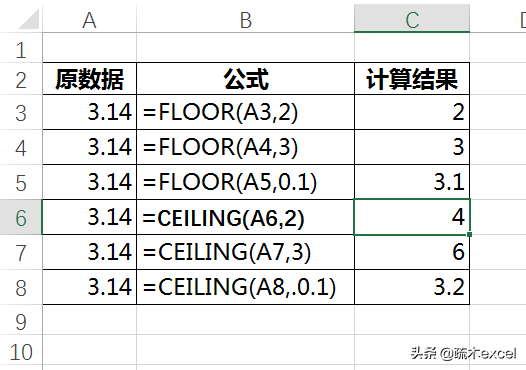Screen dimensions: 526x370
Task: Select row 1 header
Action: coord(21,48)
